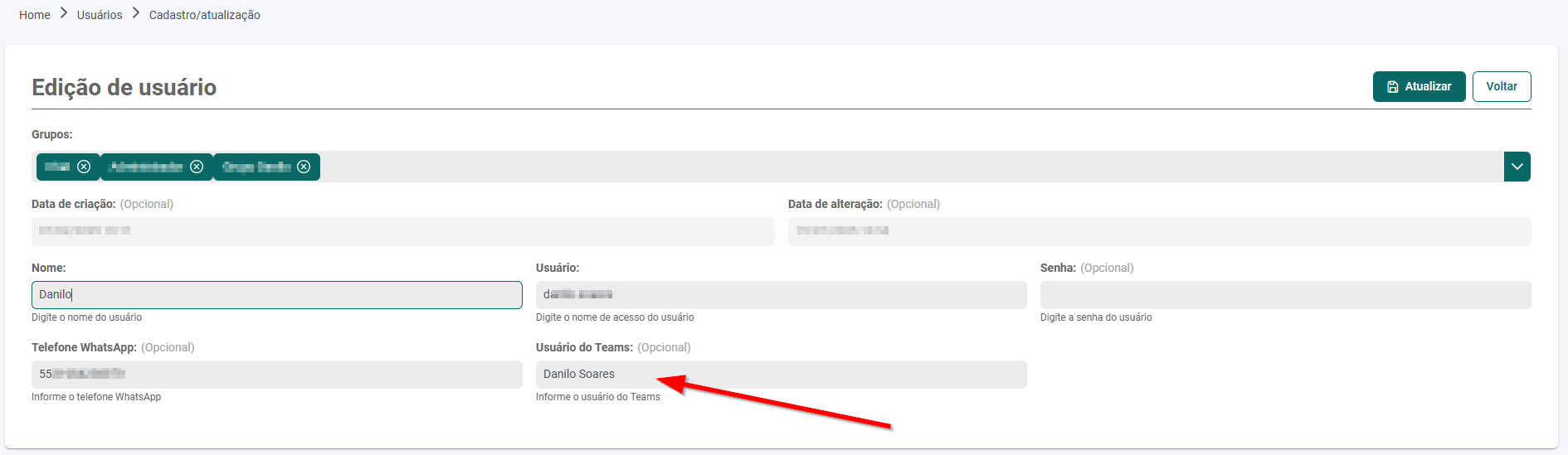
Task: Go to Home in the breadcrumb
Action: (35, 15)
